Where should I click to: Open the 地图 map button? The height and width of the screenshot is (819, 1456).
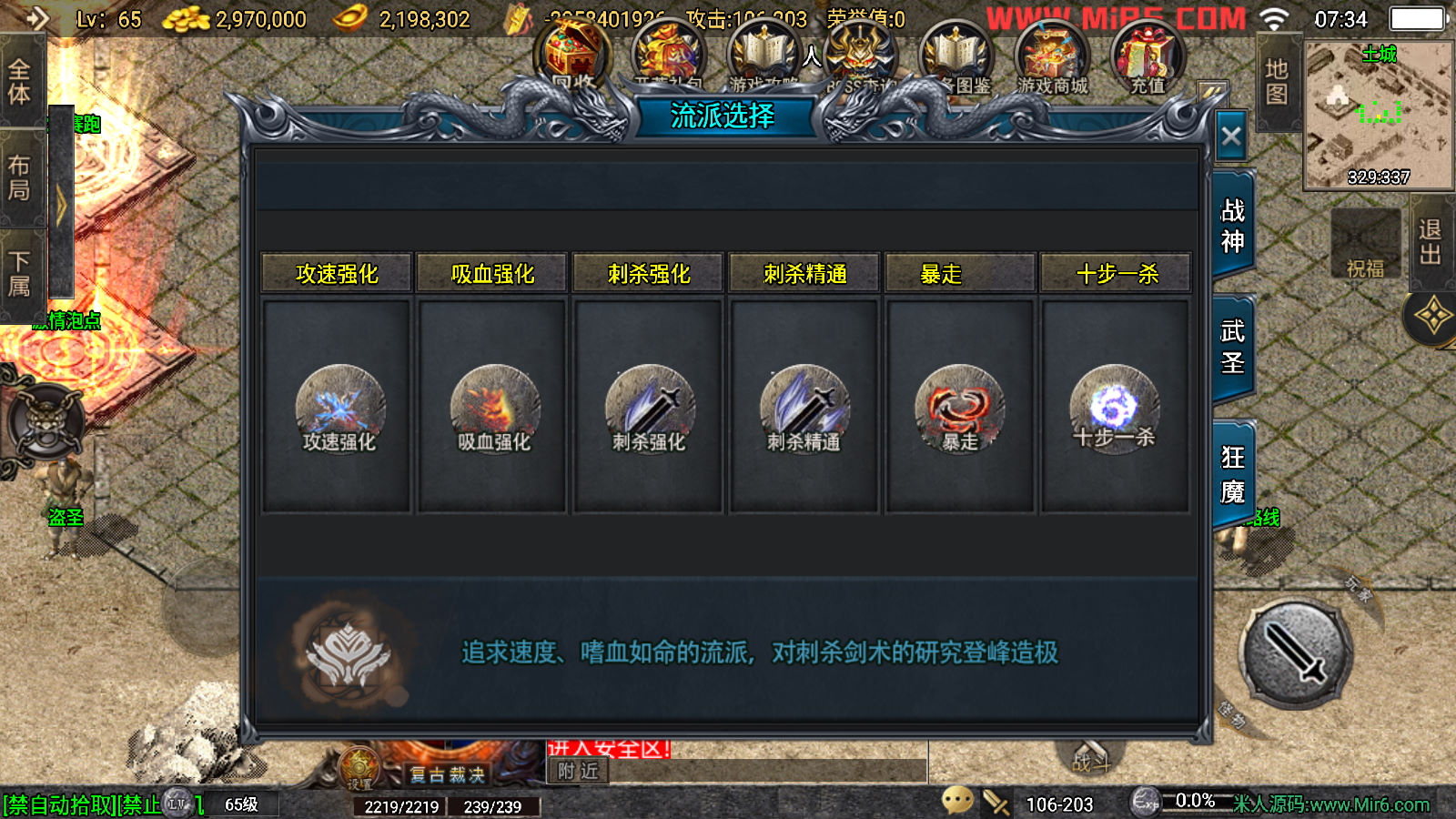coord(1277,82)
